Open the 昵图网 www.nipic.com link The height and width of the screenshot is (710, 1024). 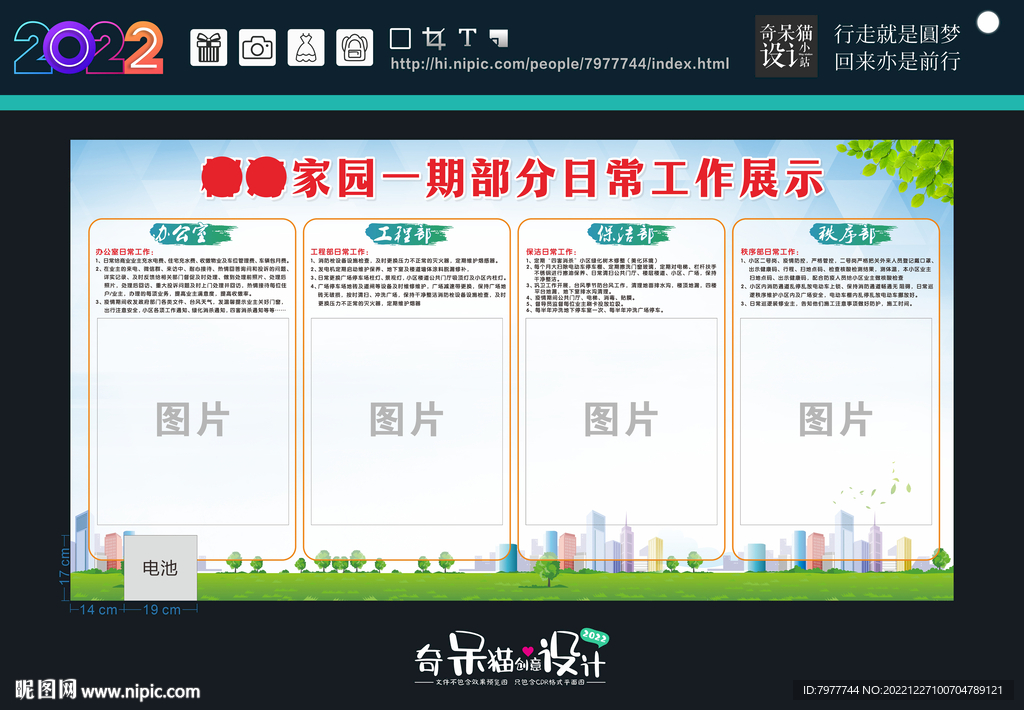tap(107, 690)
